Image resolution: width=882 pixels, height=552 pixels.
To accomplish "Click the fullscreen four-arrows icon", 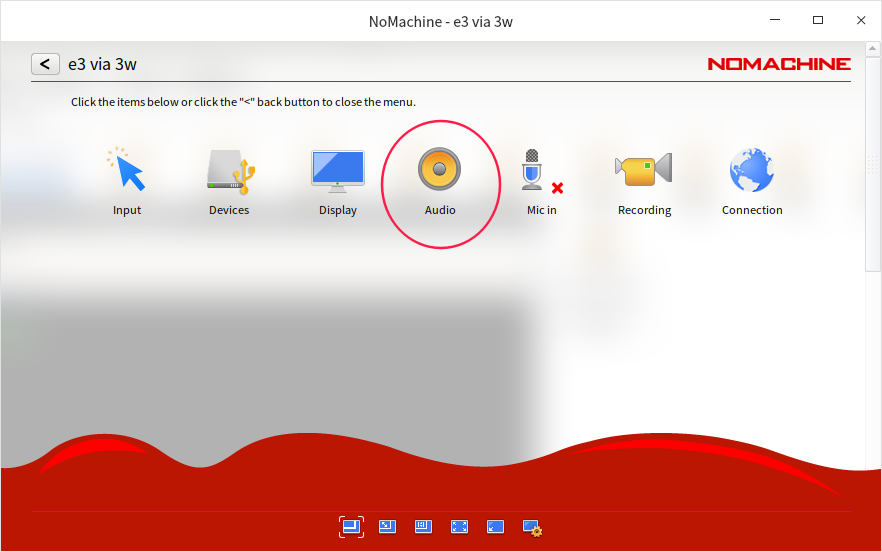I will pos(459,527).
